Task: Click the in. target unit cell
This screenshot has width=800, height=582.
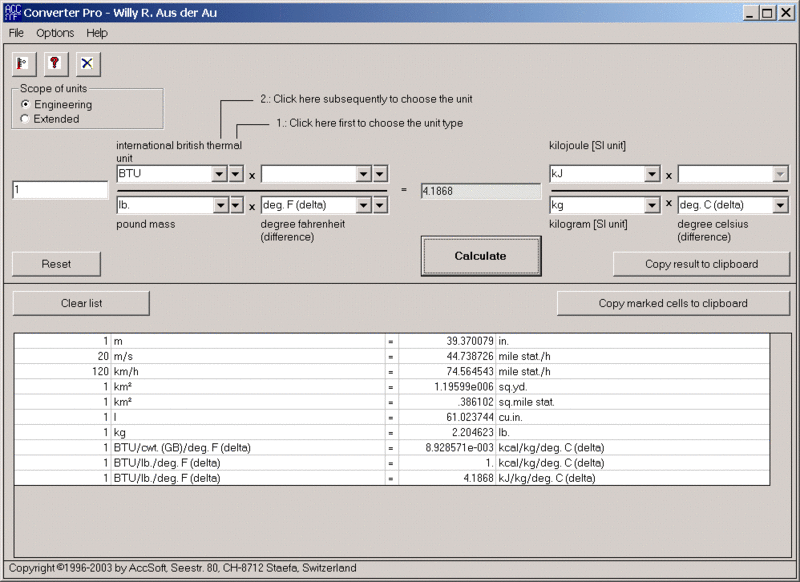Action: pos(633,341)
